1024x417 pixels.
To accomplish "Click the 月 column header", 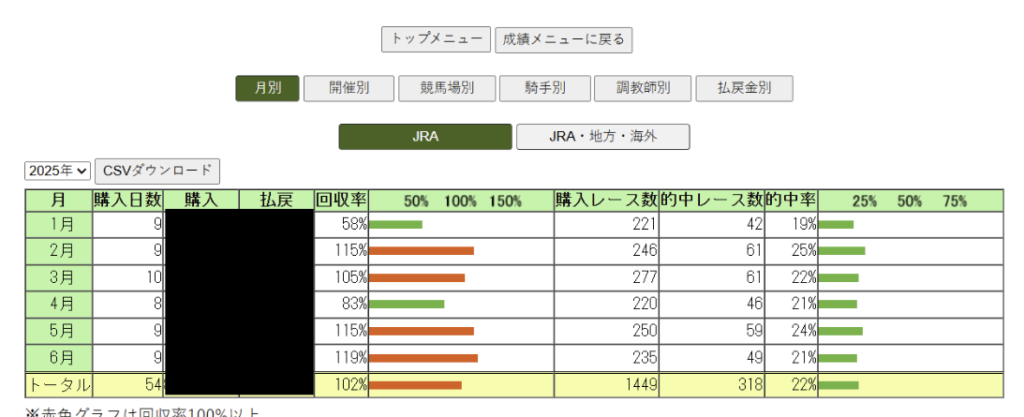I will coord(59,200).
